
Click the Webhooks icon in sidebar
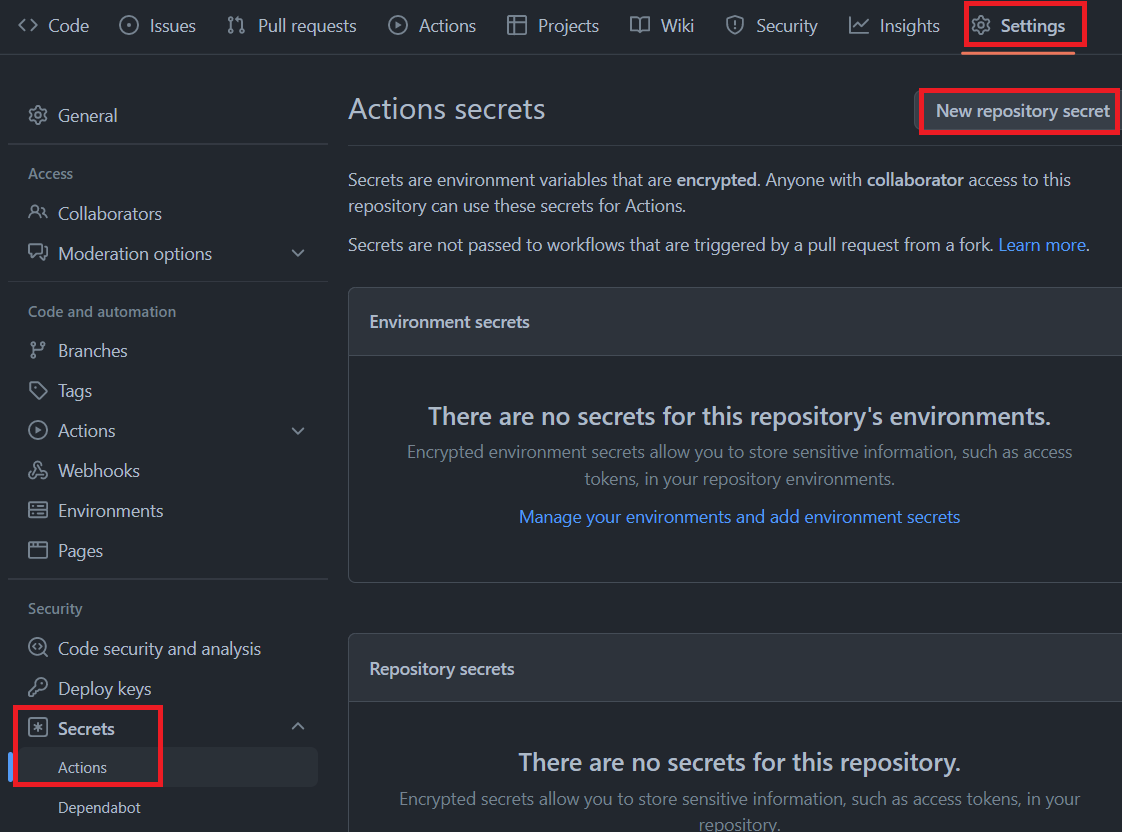click(x=38, y=470)
